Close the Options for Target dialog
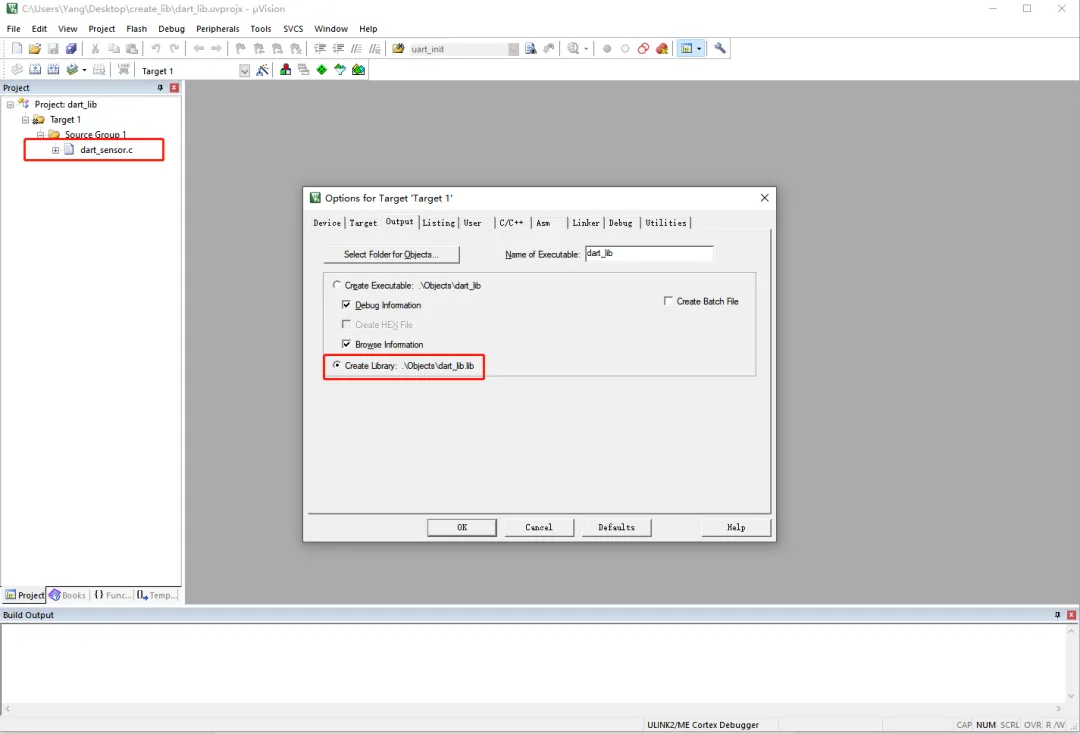The height and width of the screenshot is (734, 1080). point(765,198)
